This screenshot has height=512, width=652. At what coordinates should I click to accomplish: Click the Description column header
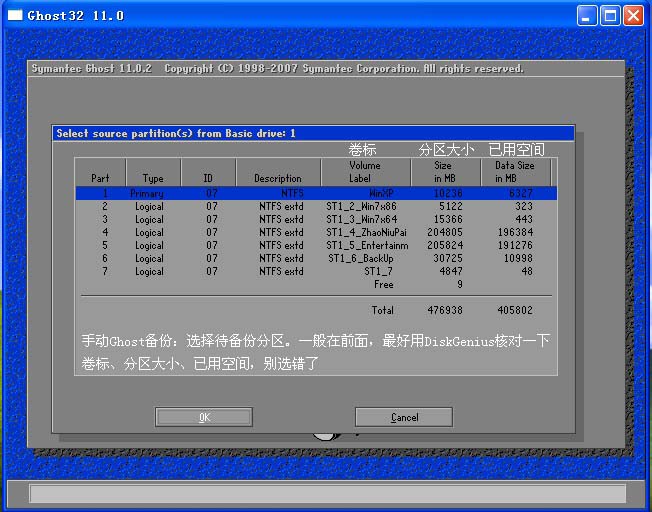tap(278, 172)
